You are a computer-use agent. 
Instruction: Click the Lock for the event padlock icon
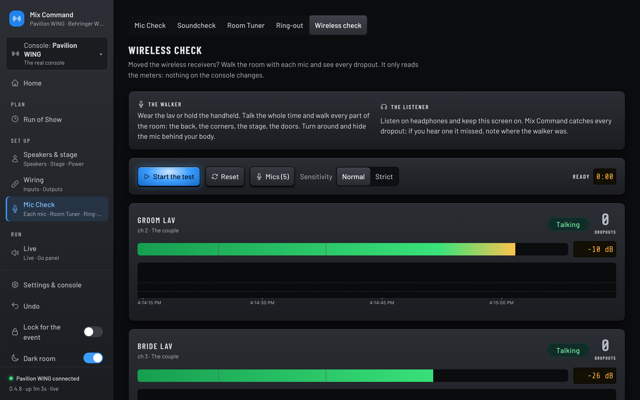pyautogui.click(x=15, y=332)
